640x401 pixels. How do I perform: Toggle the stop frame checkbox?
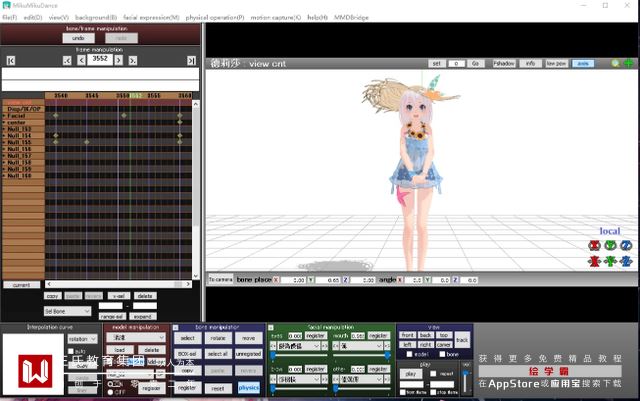coord(433,392)
